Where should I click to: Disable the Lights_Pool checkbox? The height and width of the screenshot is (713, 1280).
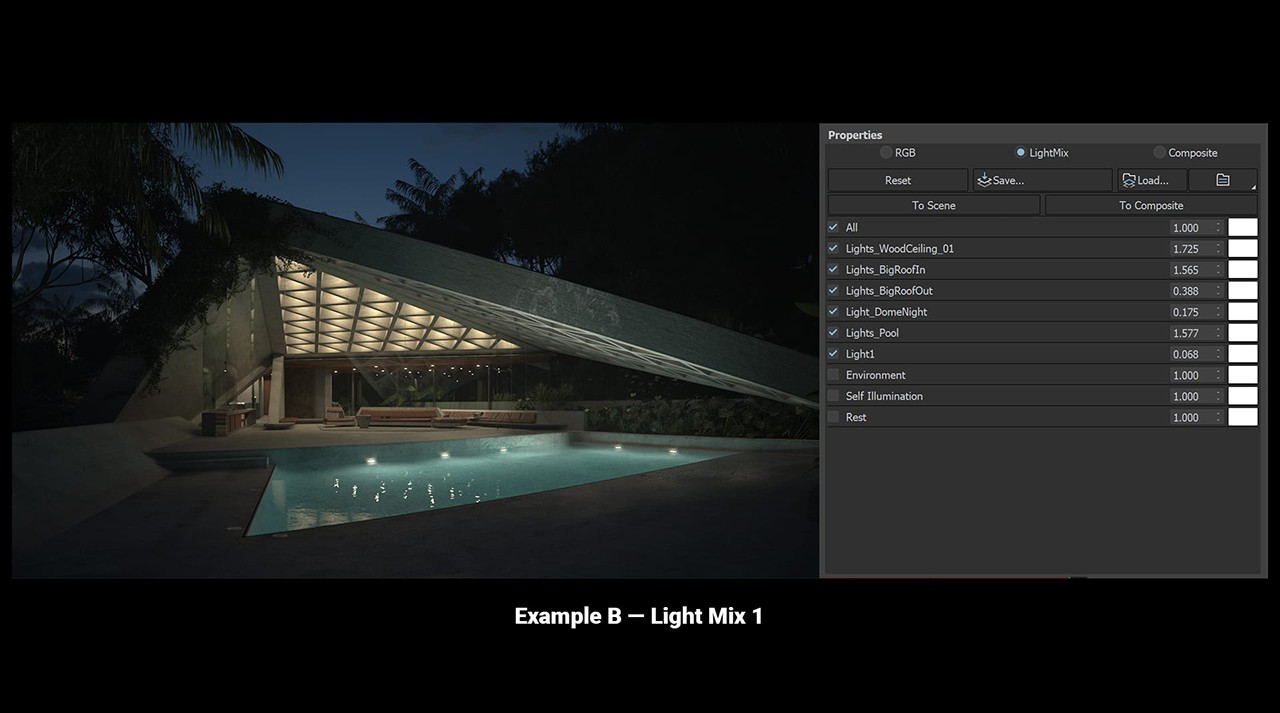834,333
